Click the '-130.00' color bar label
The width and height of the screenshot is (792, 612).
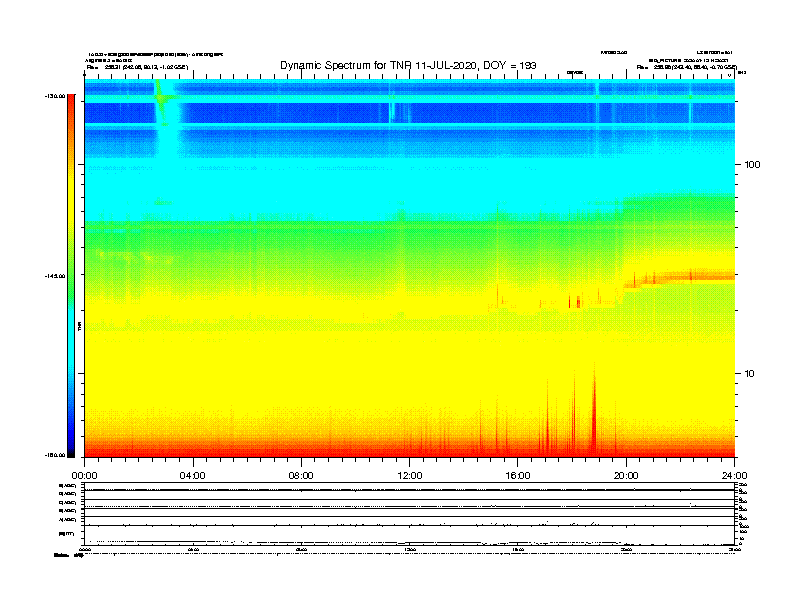[x=55, y=96]
